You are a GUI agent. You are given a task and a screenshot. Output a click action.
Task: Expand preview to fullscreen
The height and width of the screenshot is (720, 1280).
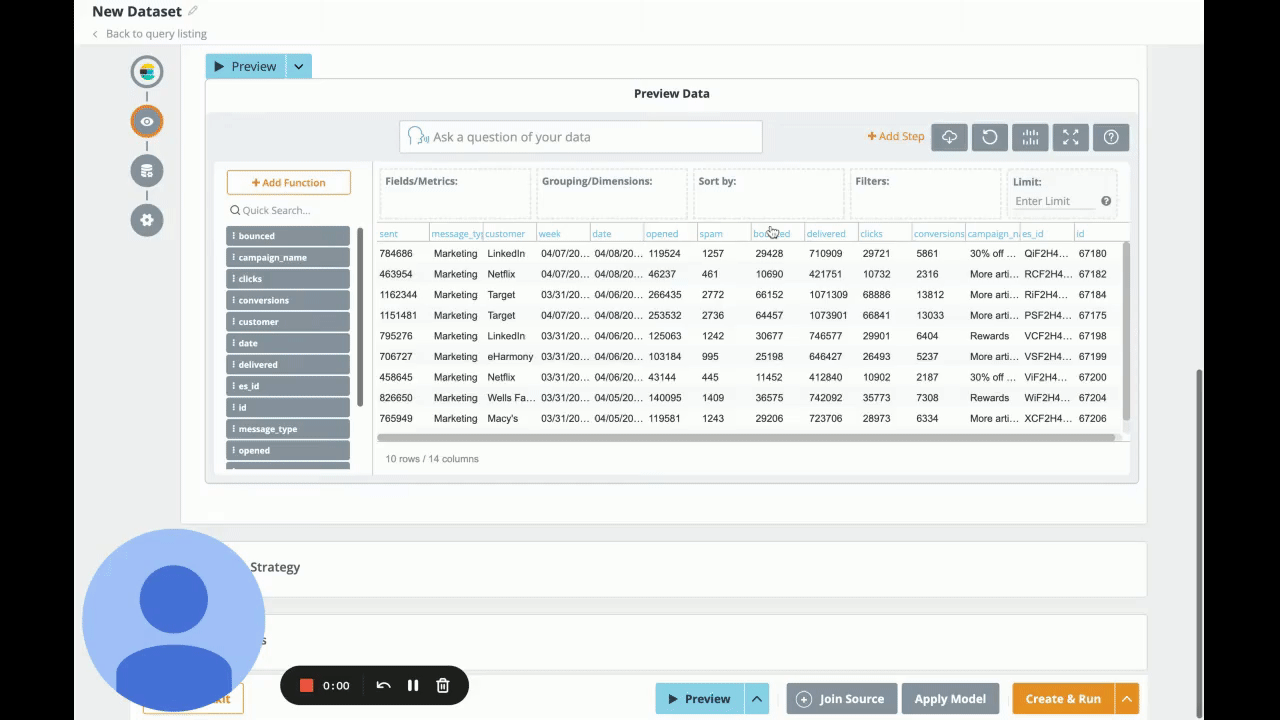coord(1070,137)
